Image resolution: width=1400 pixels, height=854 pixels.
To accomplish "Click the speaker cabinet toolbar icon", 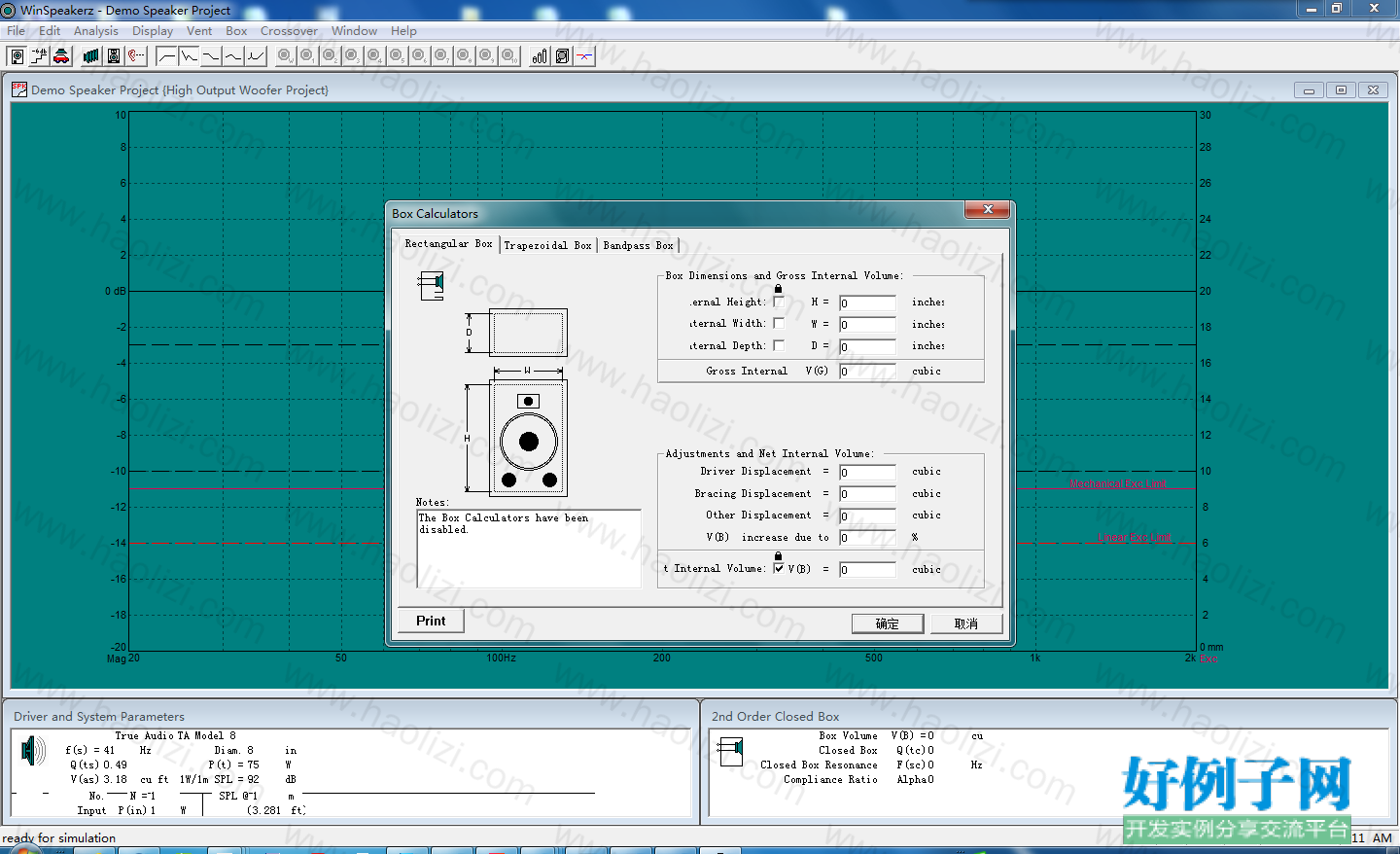I will click(113, 55).
